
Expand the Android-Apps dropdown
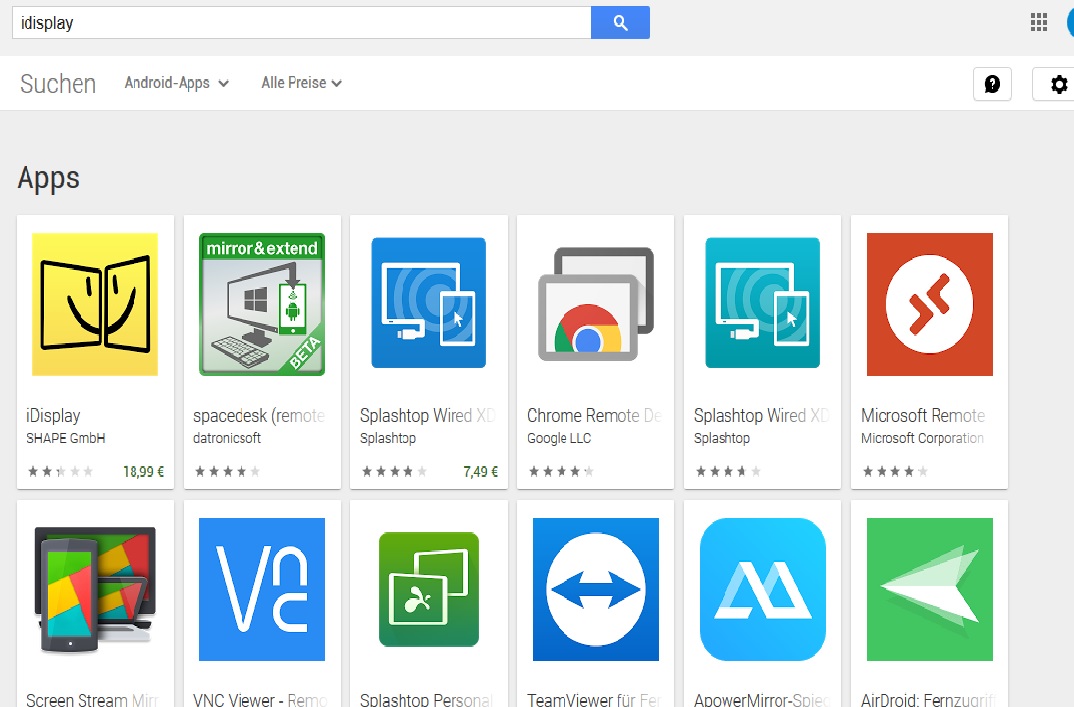pyautogui.click(x=177, y=83)
